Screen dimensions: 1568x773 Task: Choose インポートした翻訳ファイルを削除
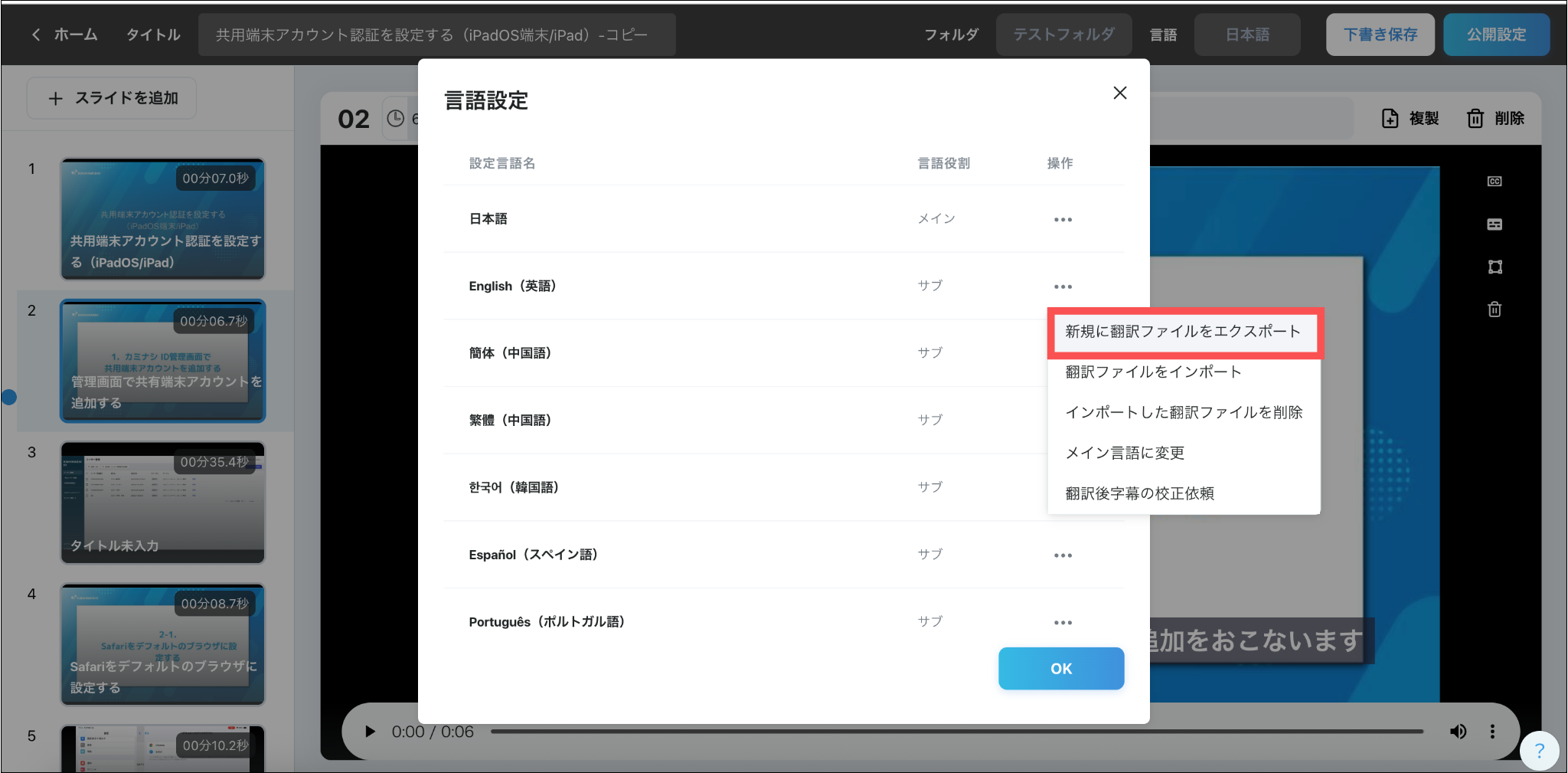click(1184, 412)
